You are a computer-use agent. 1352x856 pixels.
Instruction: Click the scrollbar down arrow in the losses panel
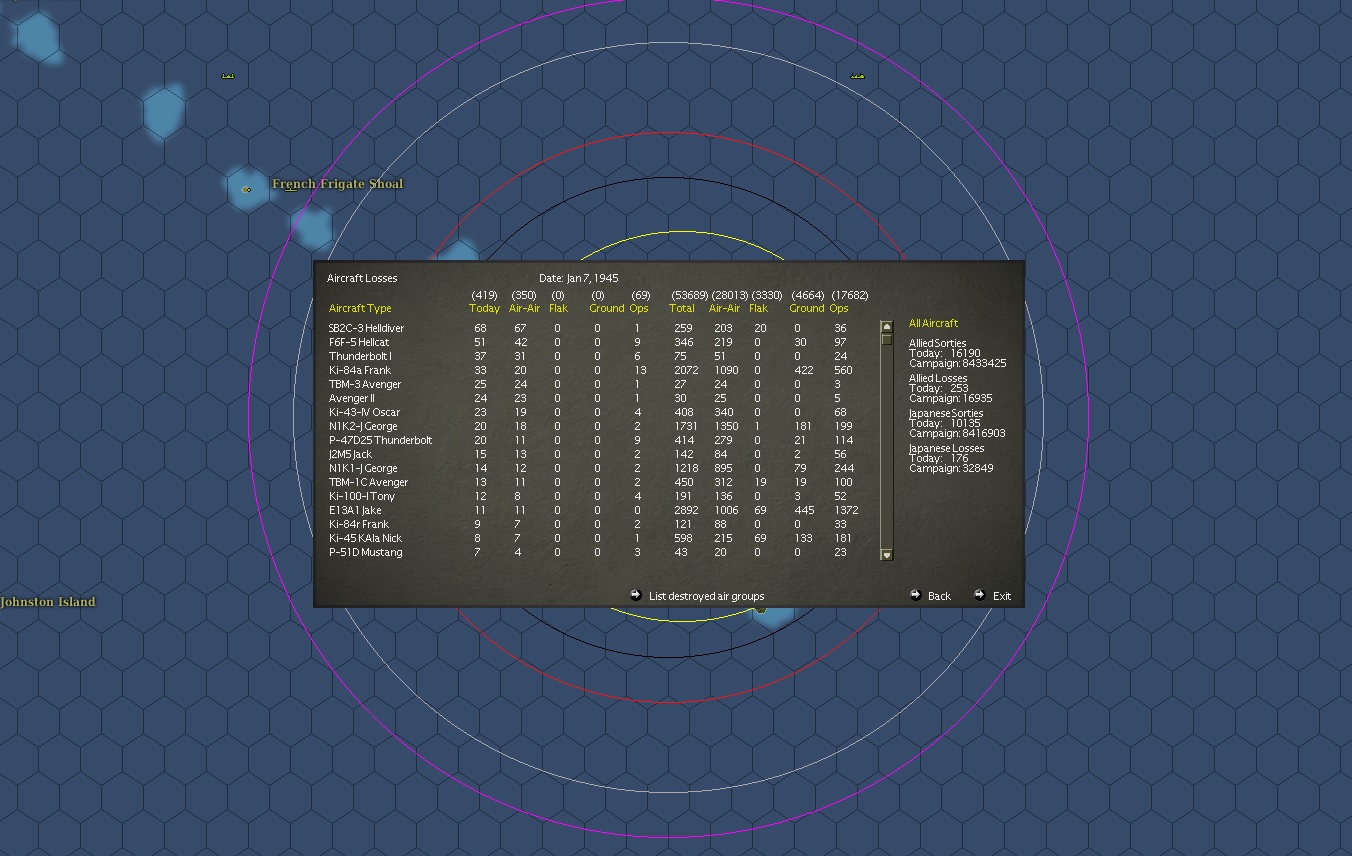[885, 554]
